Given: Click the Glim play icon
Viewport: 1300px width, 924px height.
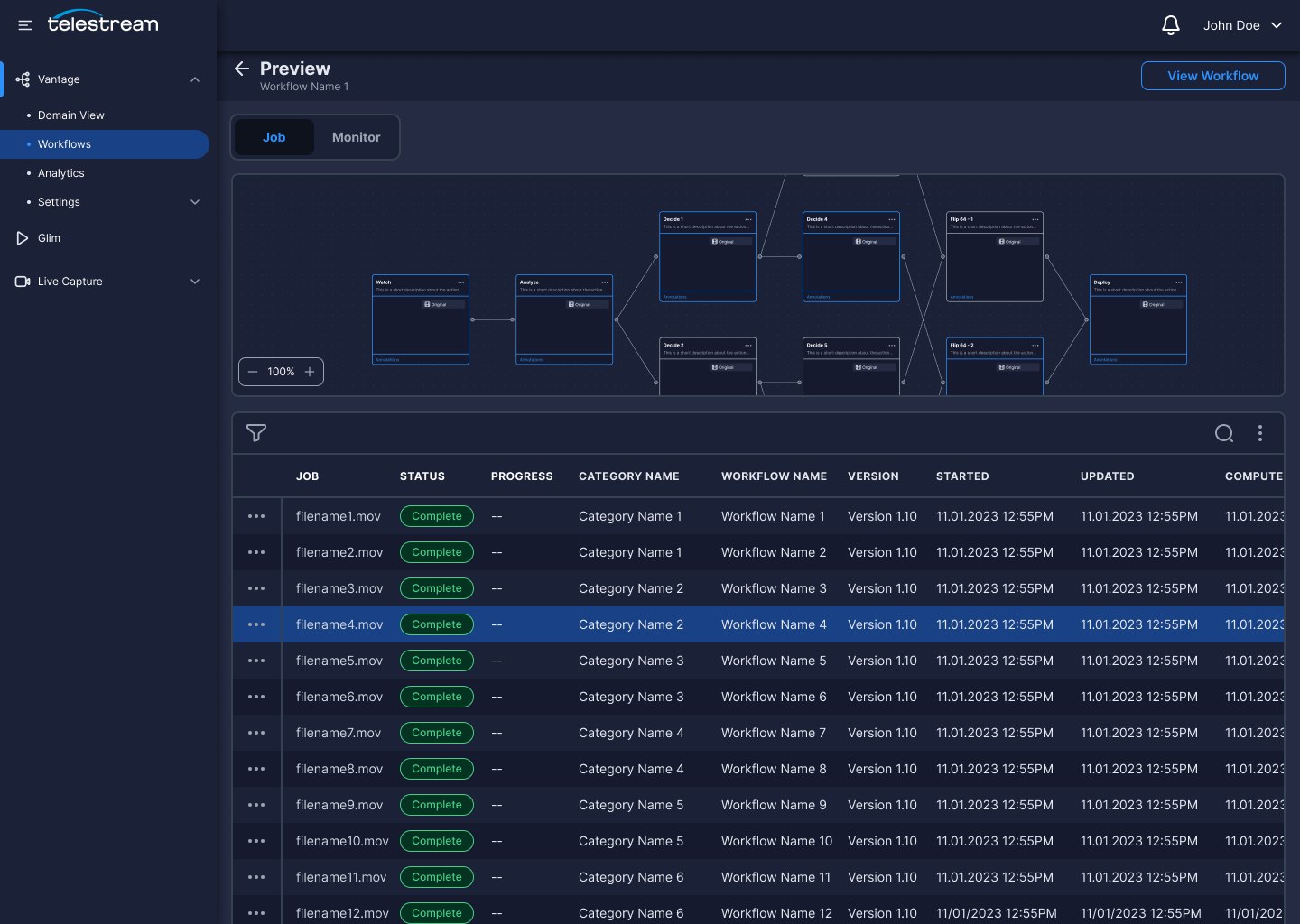Looking at the screenshot, I should pyautogui.click(x=23, y=238).
